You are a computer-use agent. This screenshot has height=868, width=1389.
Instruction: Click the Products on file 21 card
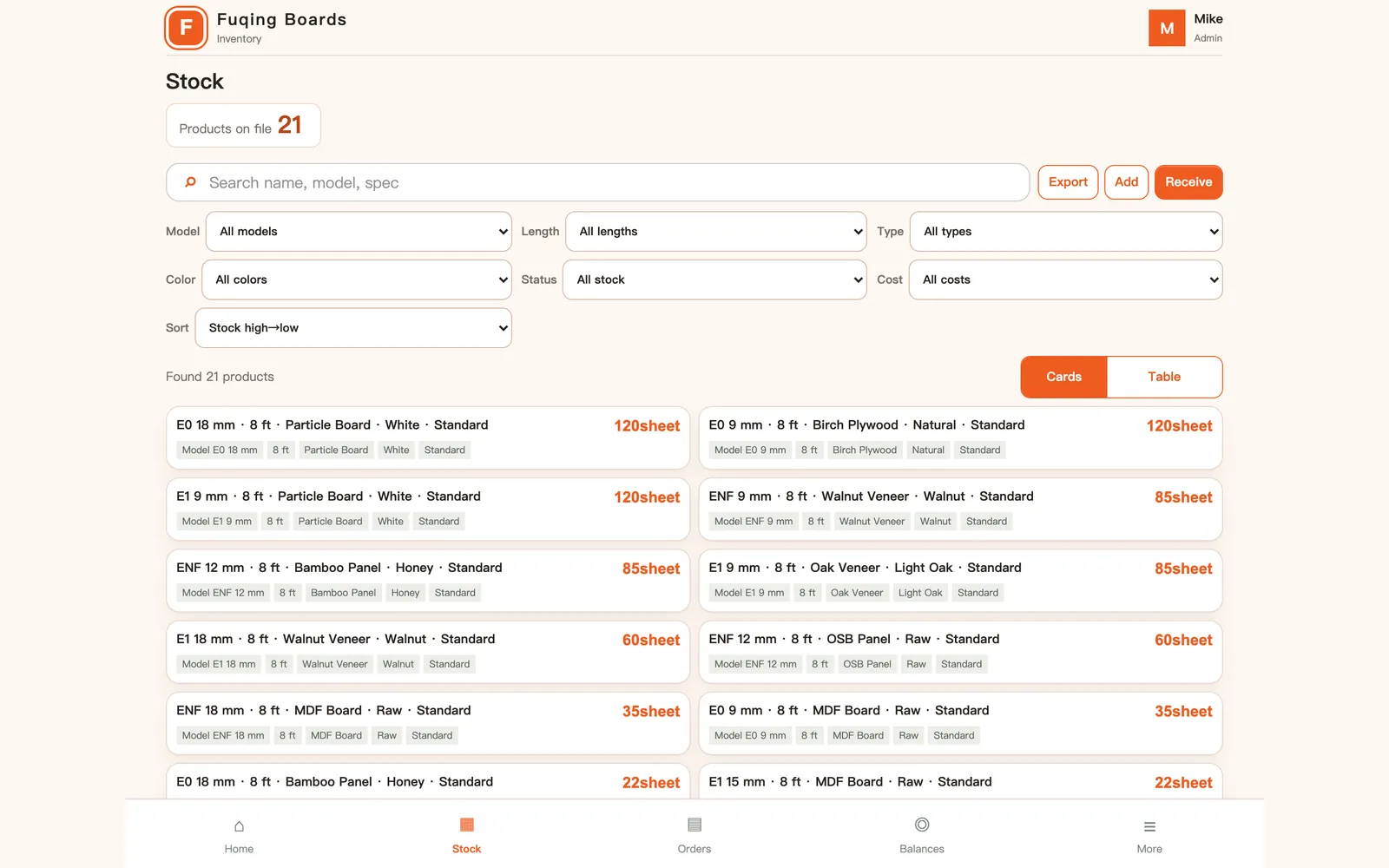(x=243, y=126)
